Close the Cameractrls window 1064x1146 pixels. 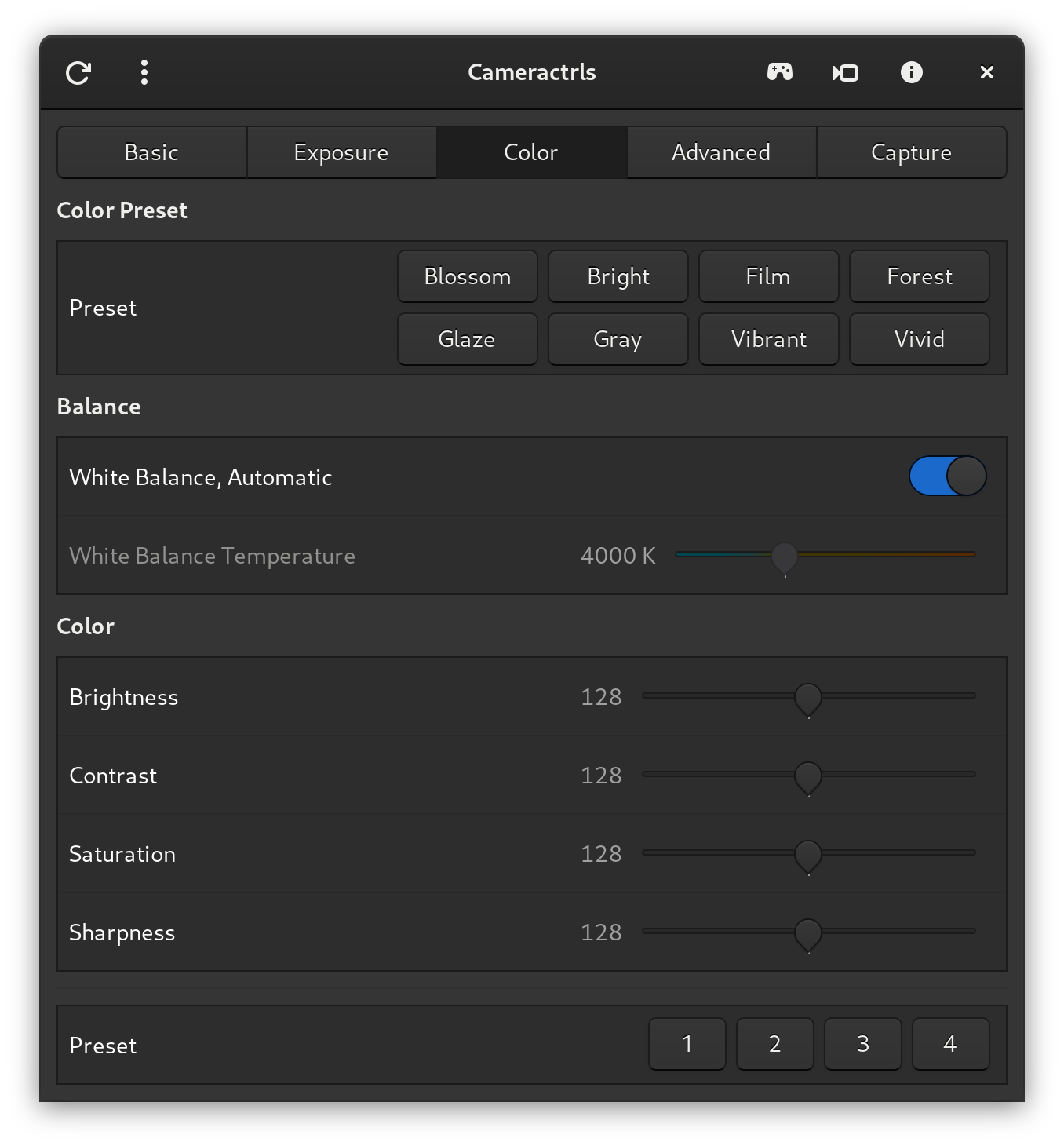pyautogui.click(x=986, y=73)
